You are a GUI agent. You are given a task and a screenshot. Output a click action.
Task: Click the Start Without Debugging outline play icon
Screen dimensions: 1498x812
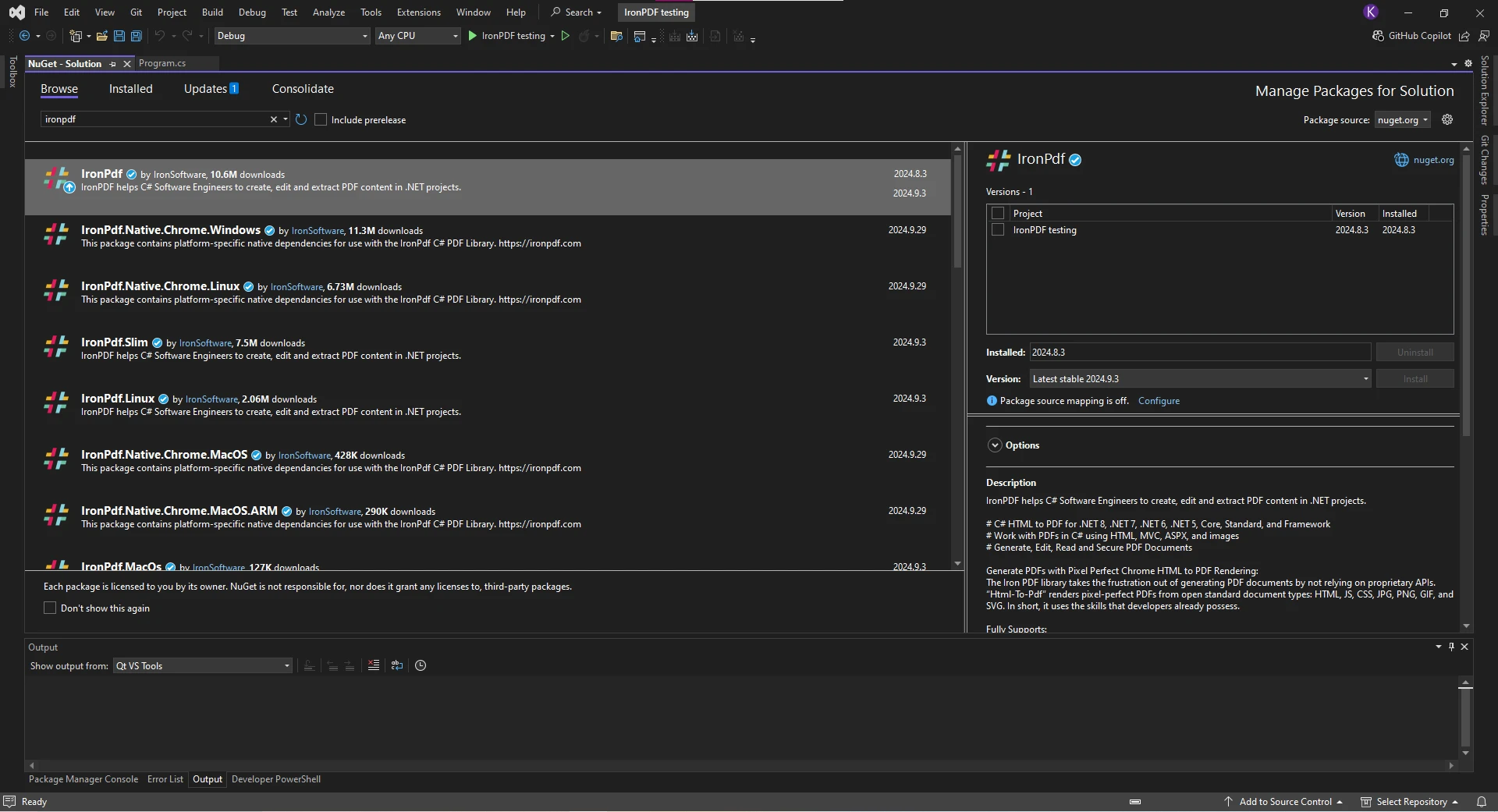pos(566,36)
